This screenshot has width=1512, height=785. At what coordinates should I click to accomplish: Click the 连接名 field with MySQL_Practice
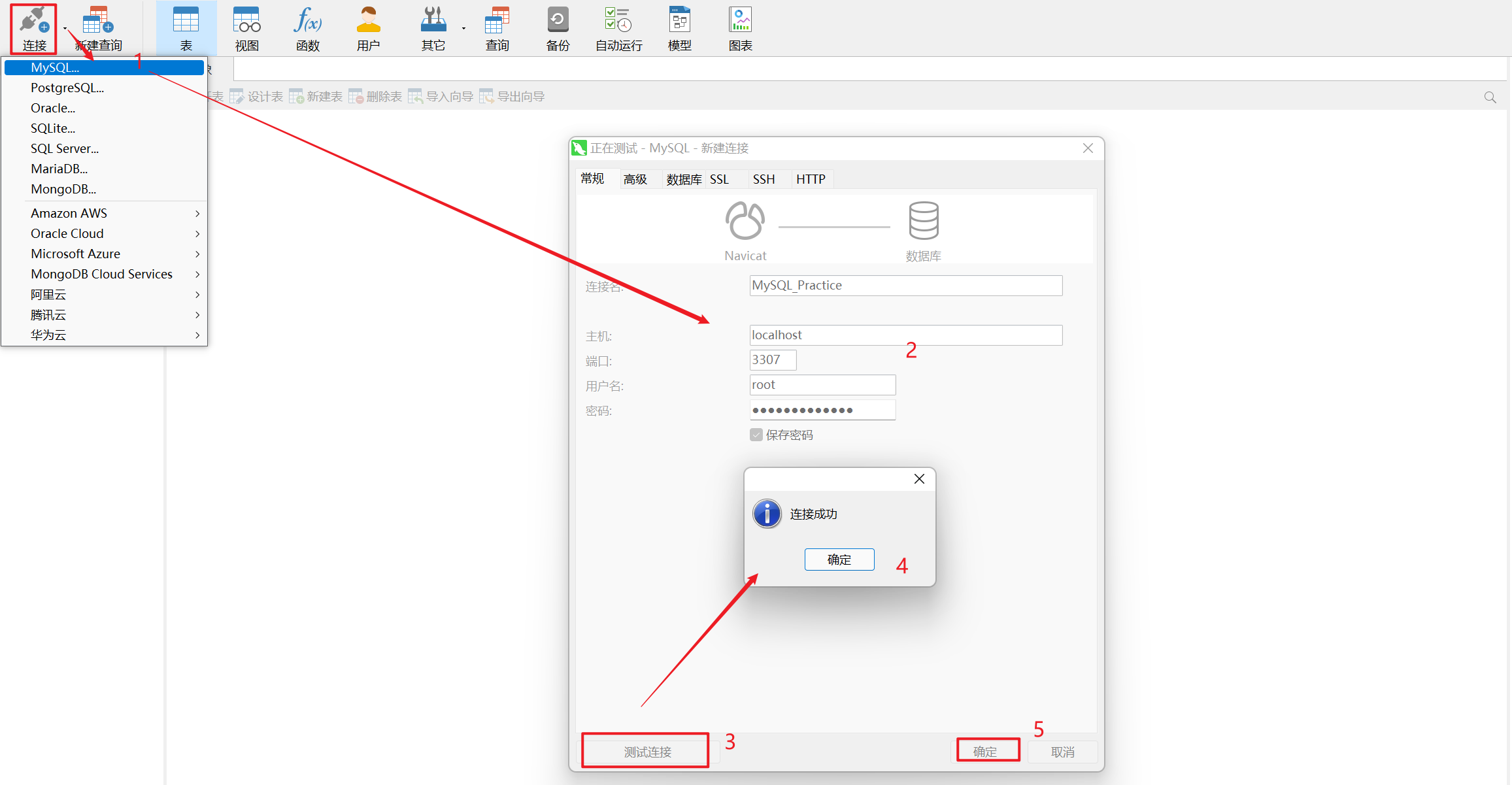point(906,285)
